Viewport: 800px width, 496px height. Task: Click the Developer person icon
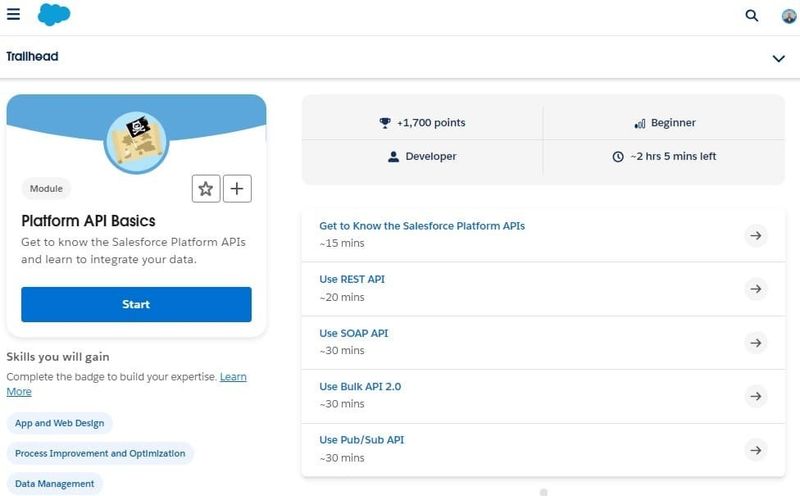(393, 157)
